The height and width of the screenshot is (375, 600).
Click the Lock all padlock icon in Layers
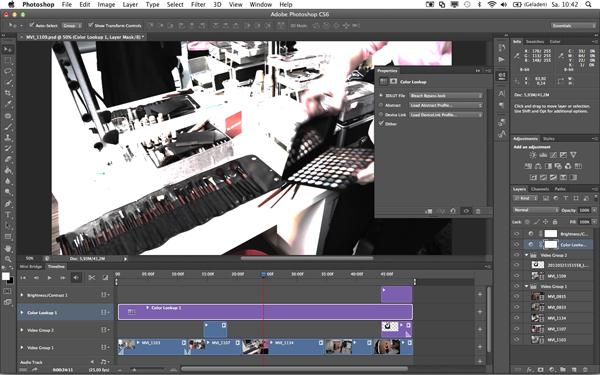point(555,222)
